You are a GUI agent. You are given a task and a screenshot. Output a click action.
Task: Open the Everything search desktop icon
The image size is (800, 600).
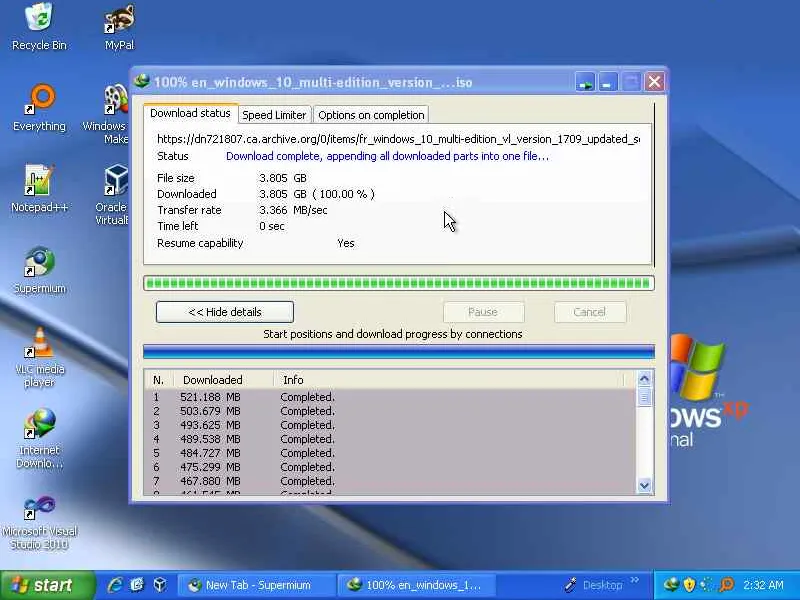(x=39, y=108)
